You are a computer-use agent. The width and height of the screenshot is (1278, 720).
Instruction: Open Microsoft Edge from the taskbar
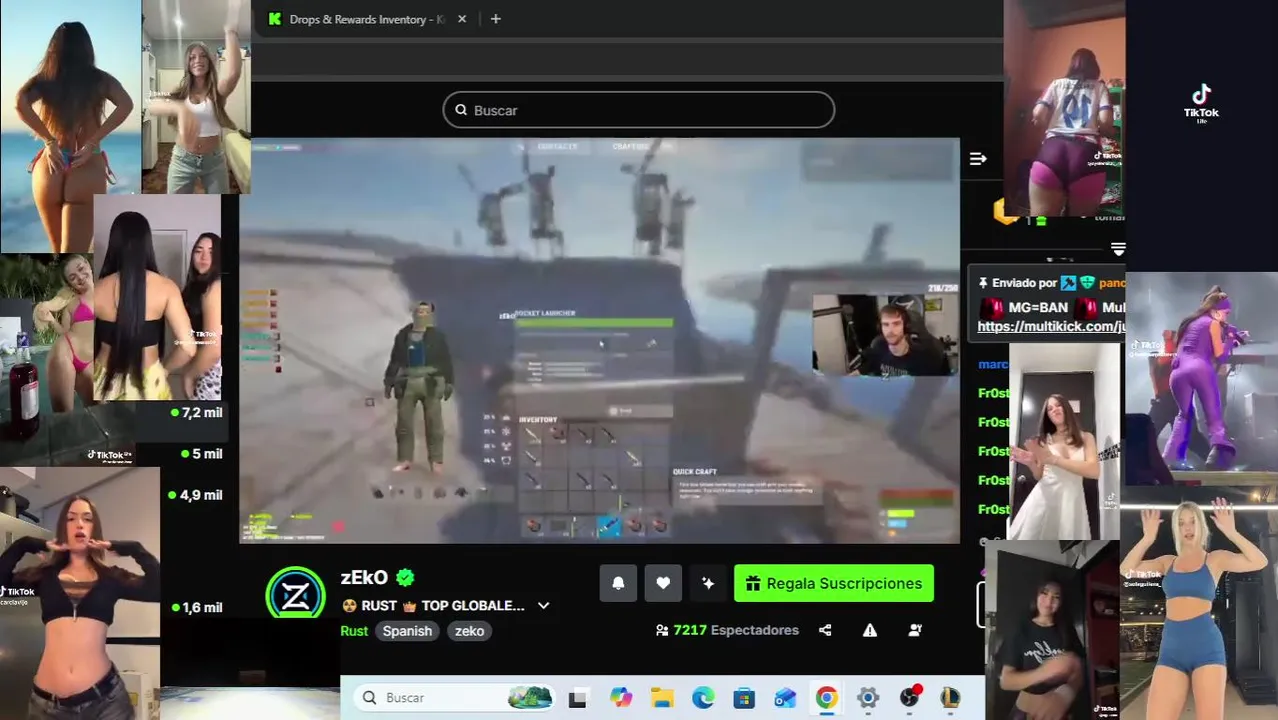coord(703,698)
